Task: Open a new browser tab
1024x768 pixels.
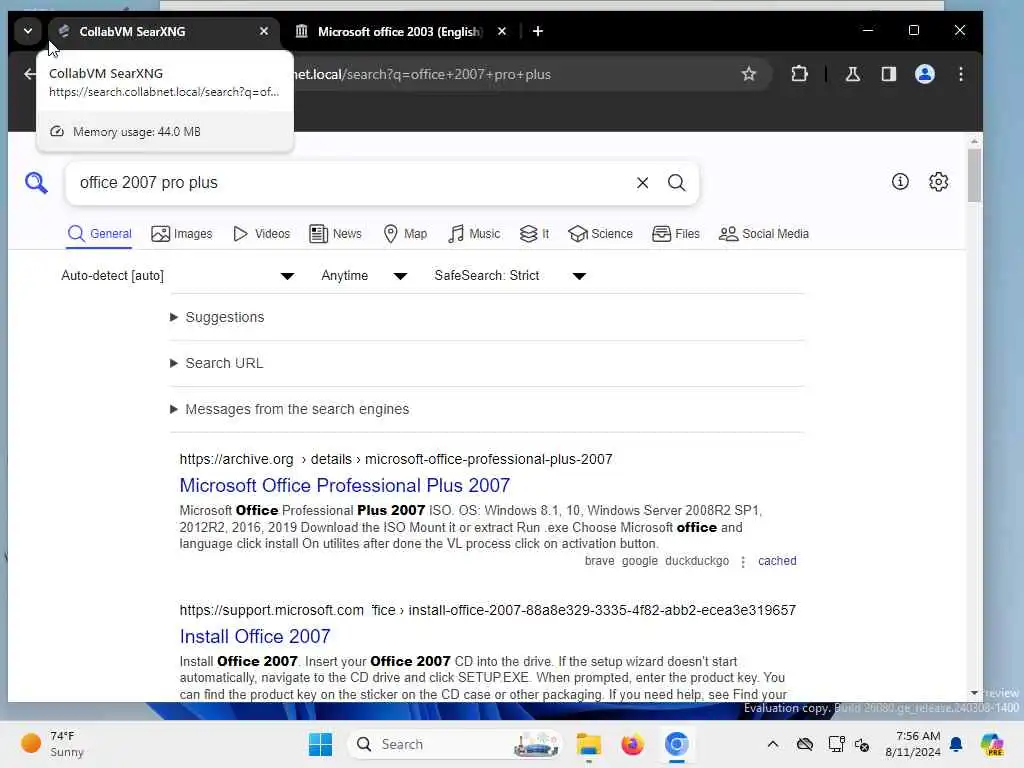Action: click(537, 31)
